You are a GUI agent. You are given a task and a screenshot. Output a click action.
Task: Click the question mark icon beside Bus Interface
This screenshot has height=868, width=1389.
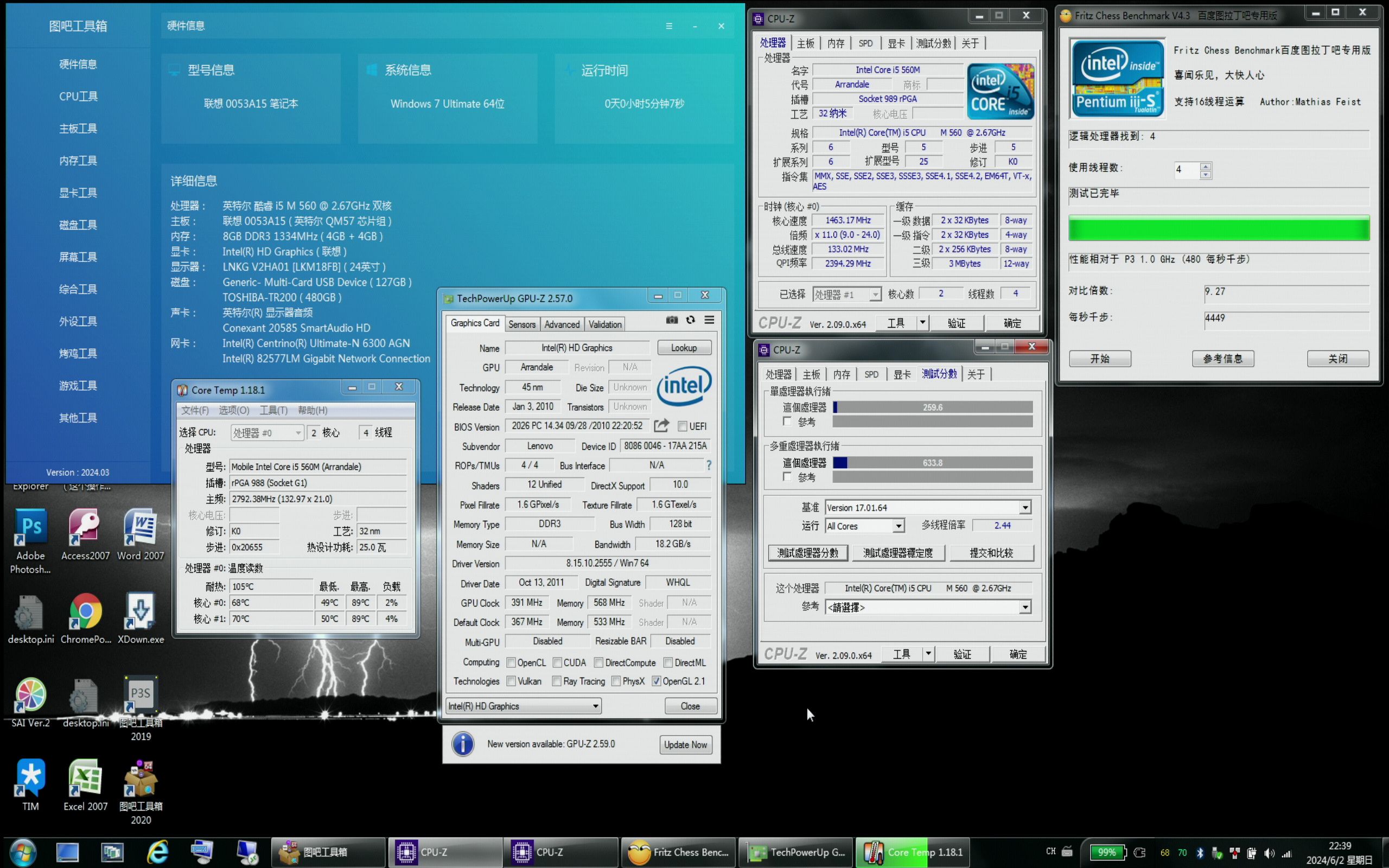pyautogui.click(x=710, y=465)
